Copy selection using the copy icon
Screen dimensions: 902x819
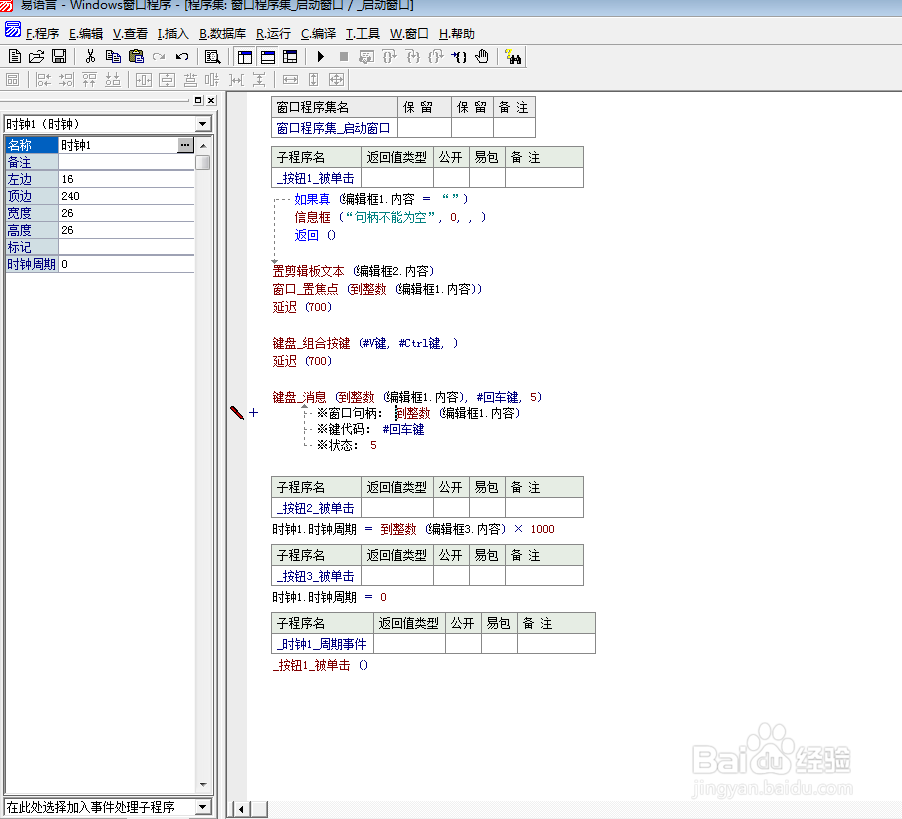(113, 56)
